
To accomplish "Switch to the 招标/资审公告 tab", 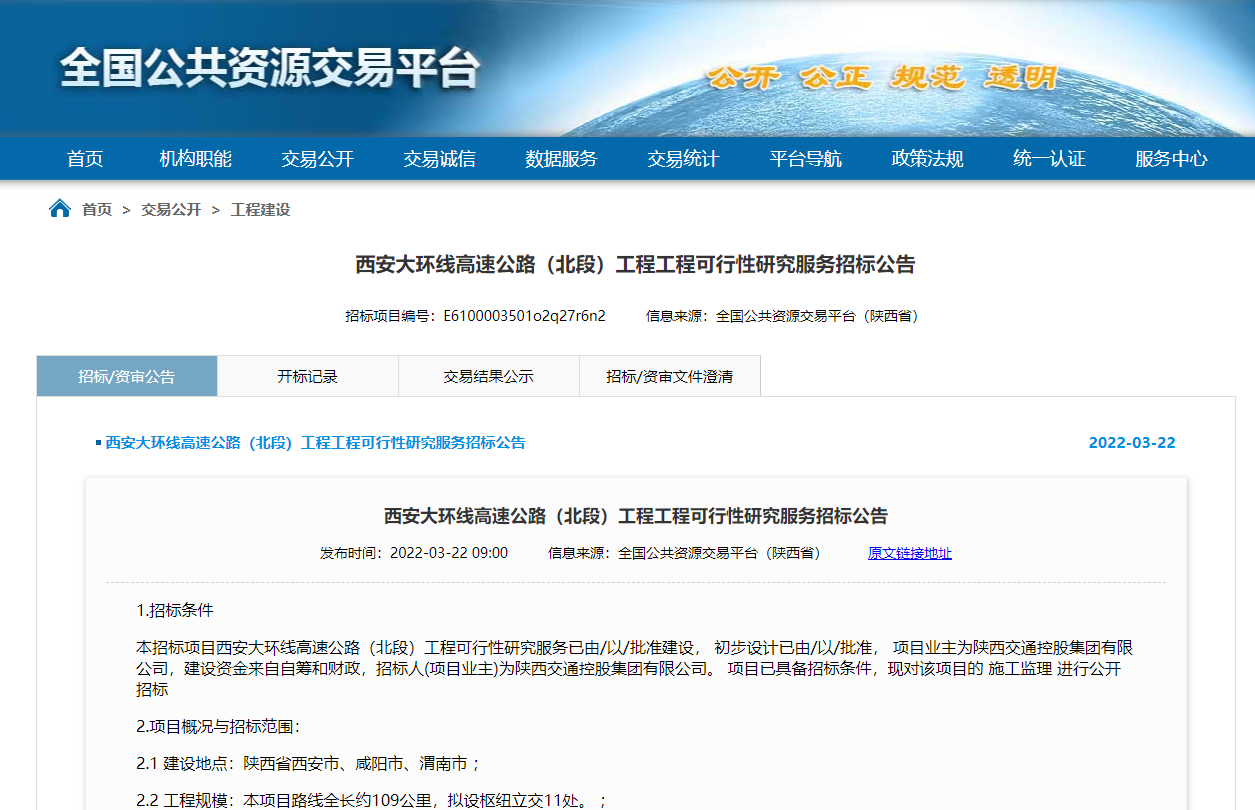I will (x=127, y=377).
